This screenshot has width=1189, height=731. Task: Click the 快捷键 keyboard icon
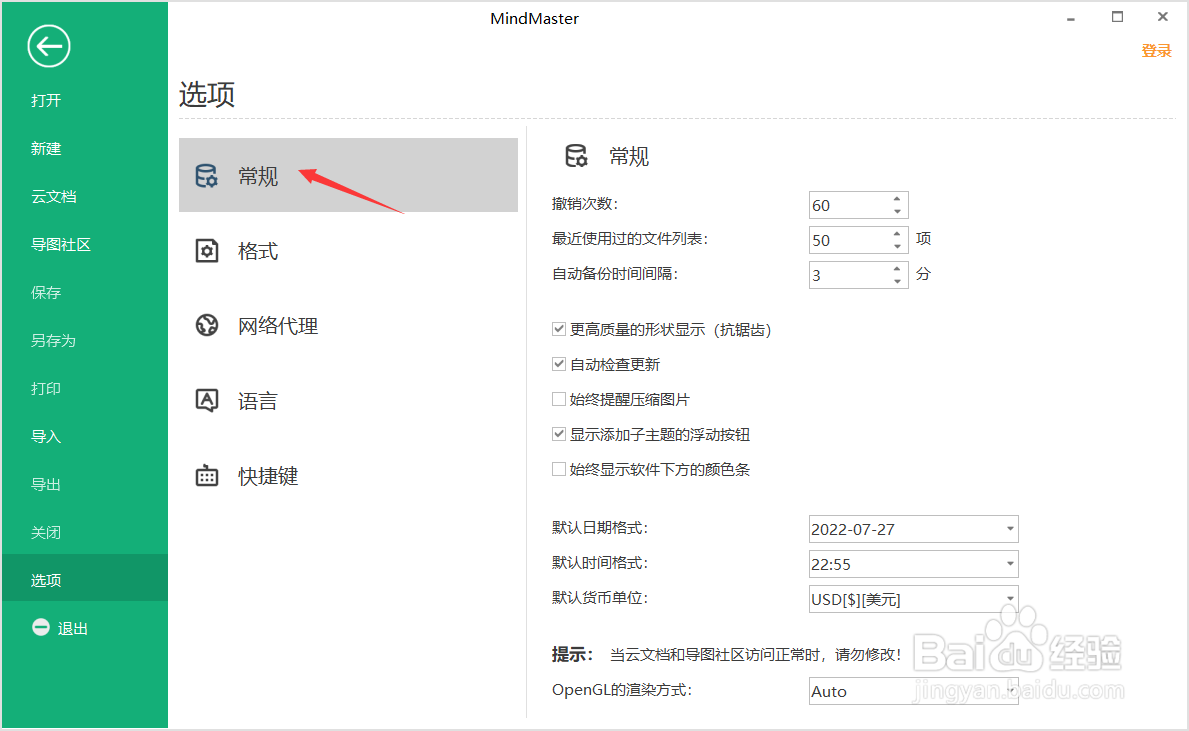click(206, 475)
